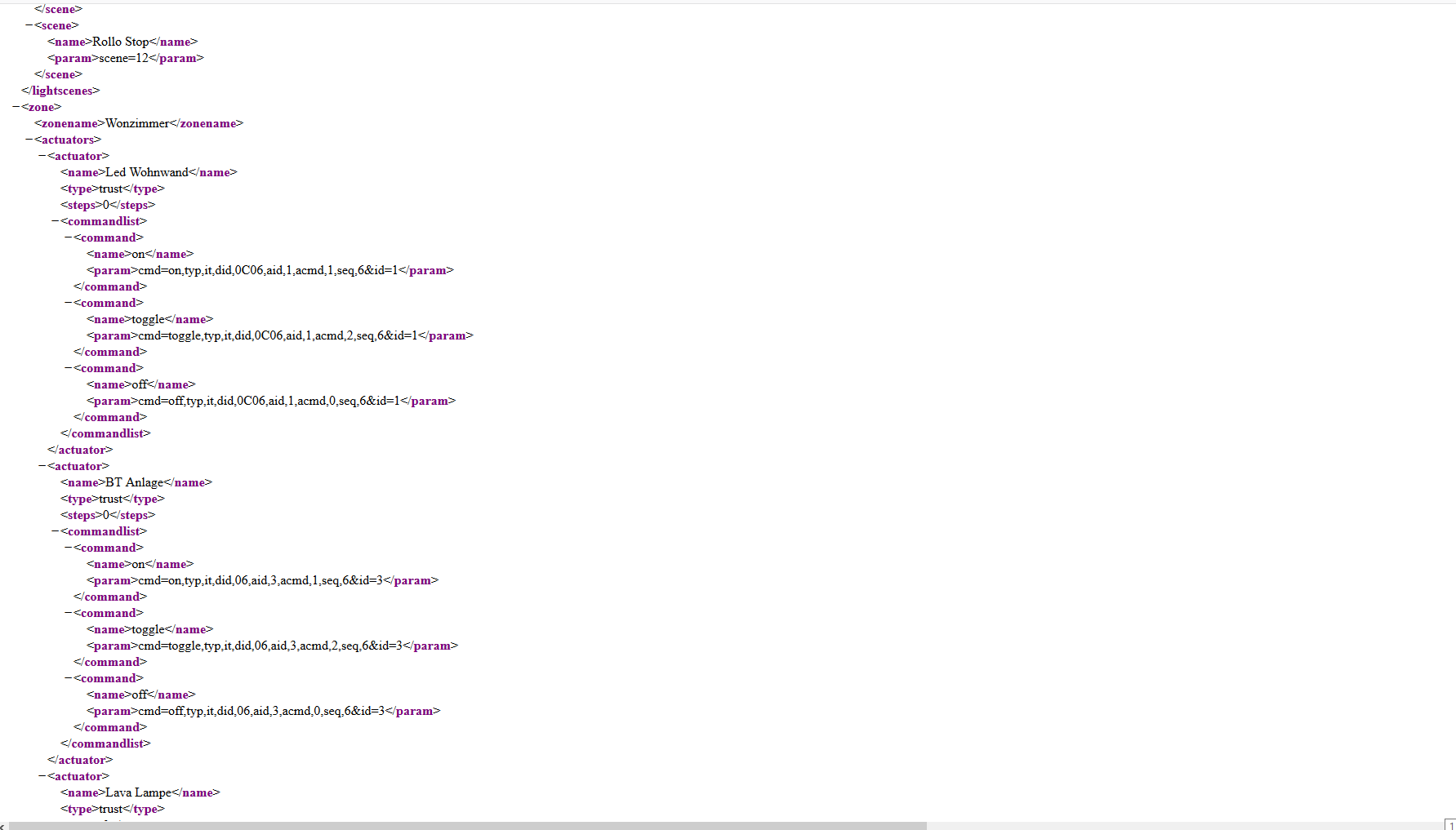Collapse the Rollo Stop scene node

[x=29, y=25]
